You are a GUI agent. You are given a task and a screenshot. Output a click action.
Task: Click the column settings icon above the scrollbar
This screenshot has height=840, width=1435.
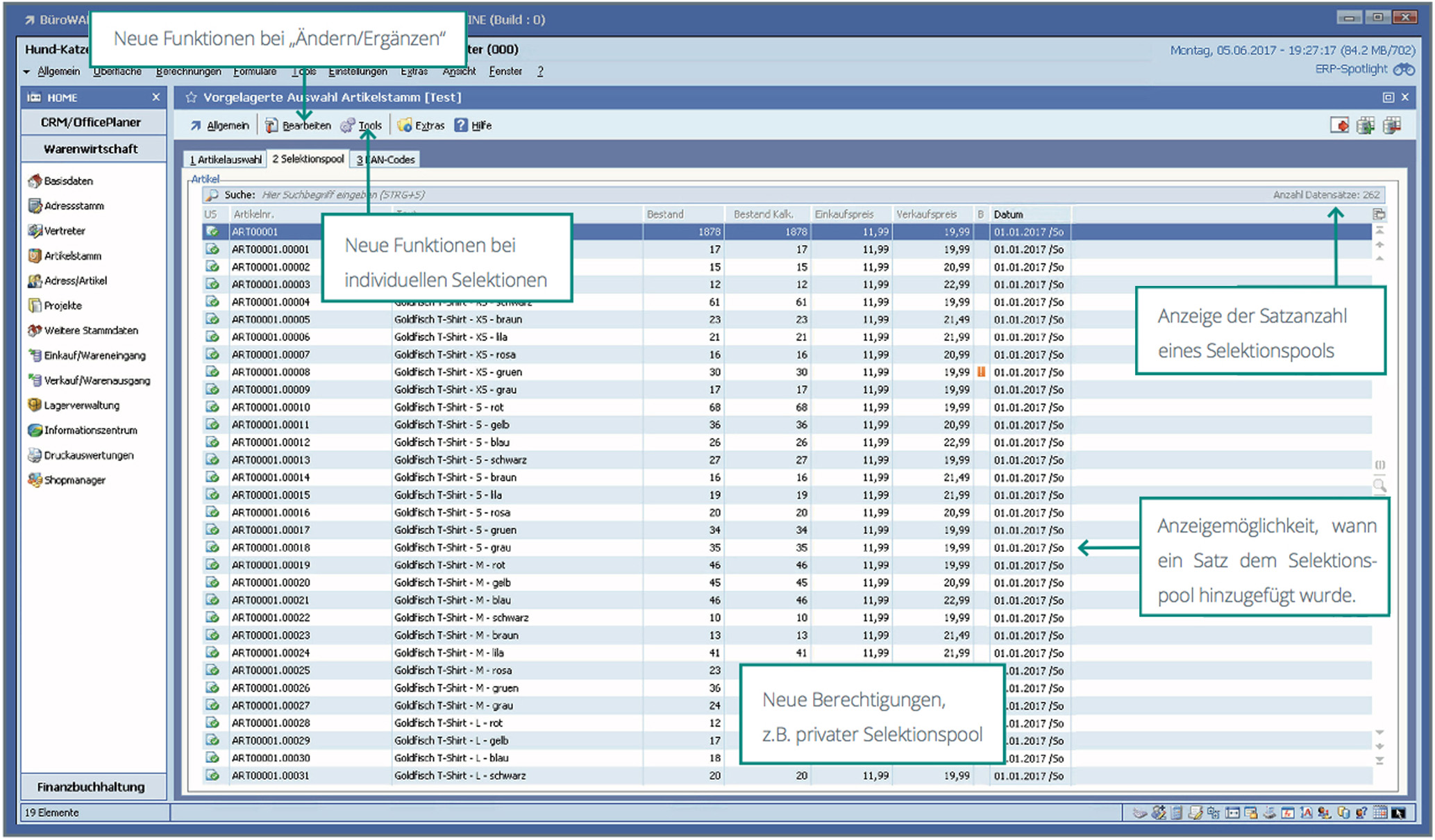click(1379, 215)
